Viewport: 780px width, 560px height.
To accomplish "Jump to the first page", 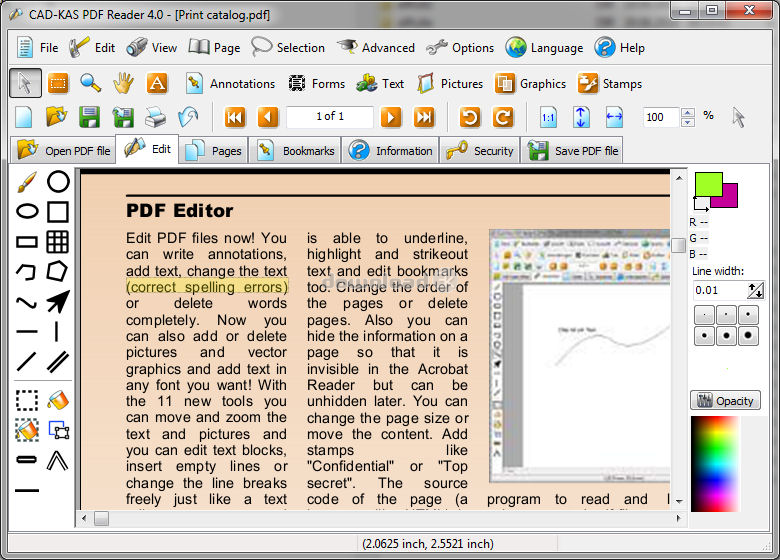I will [x=235, y=117].
